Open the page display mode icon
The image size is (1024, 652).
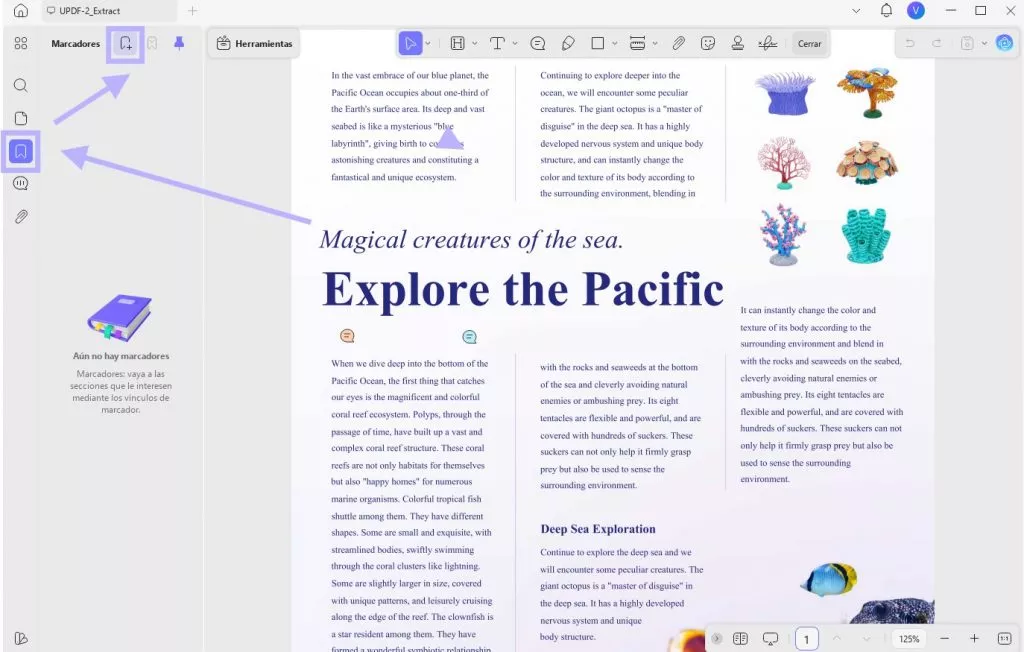click(x=740, y=638)
